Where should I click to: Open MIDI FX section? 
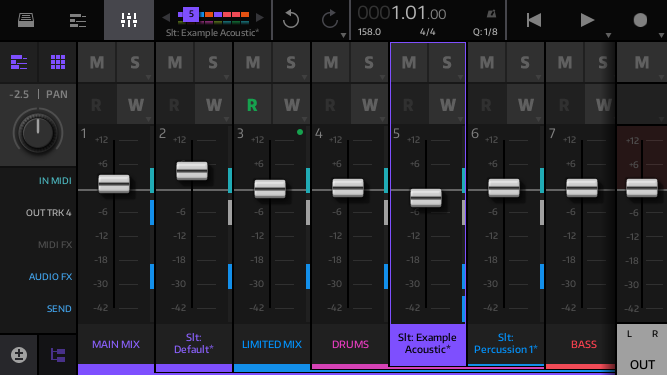55,244
